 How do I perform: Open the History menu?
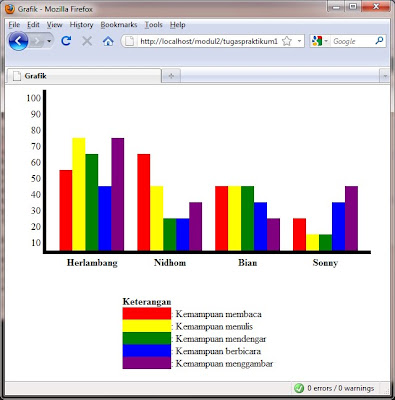pyautogui.click(x=81, y=25)
